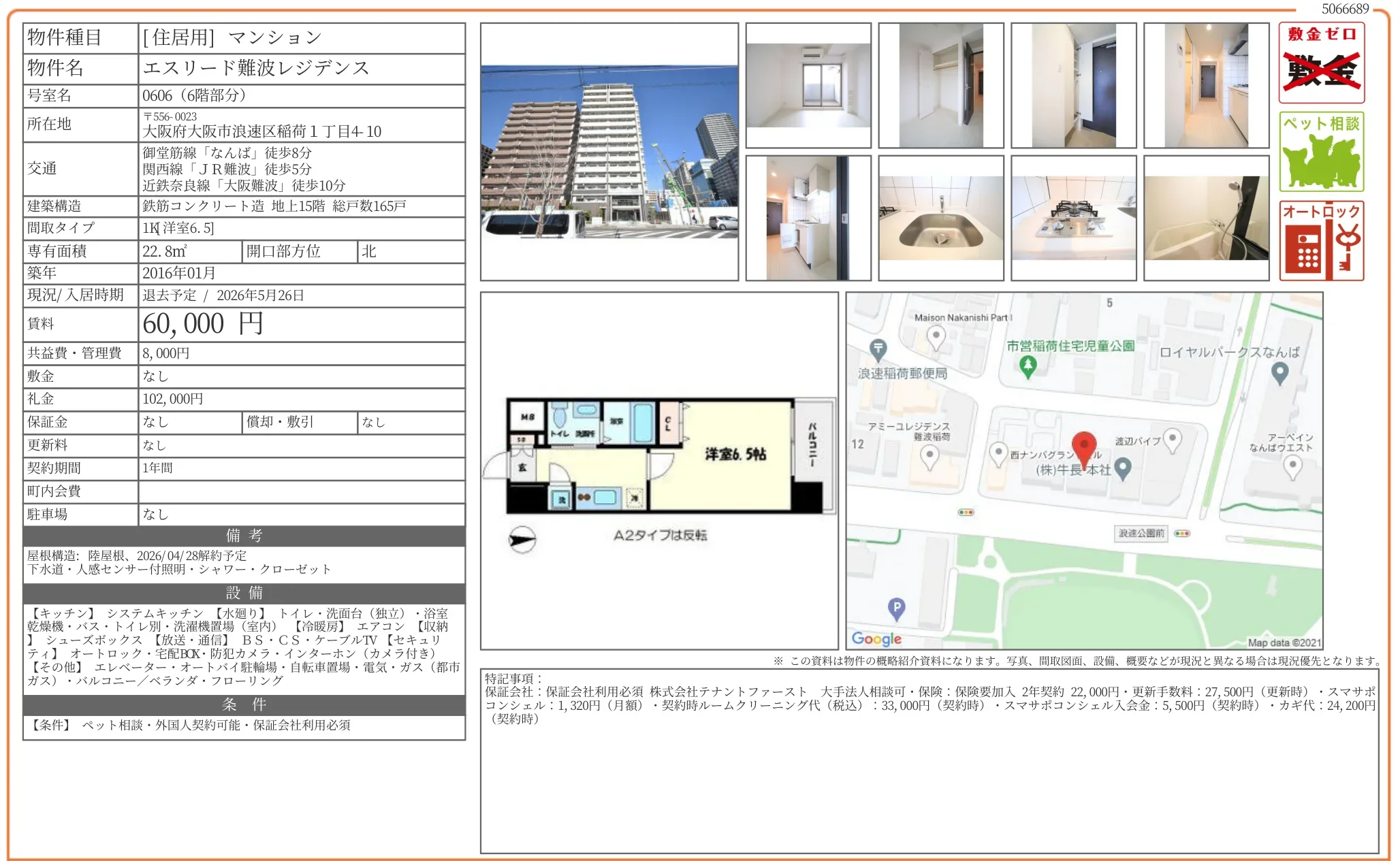Open the gas stove photo thumbnail

point(1073,218)
